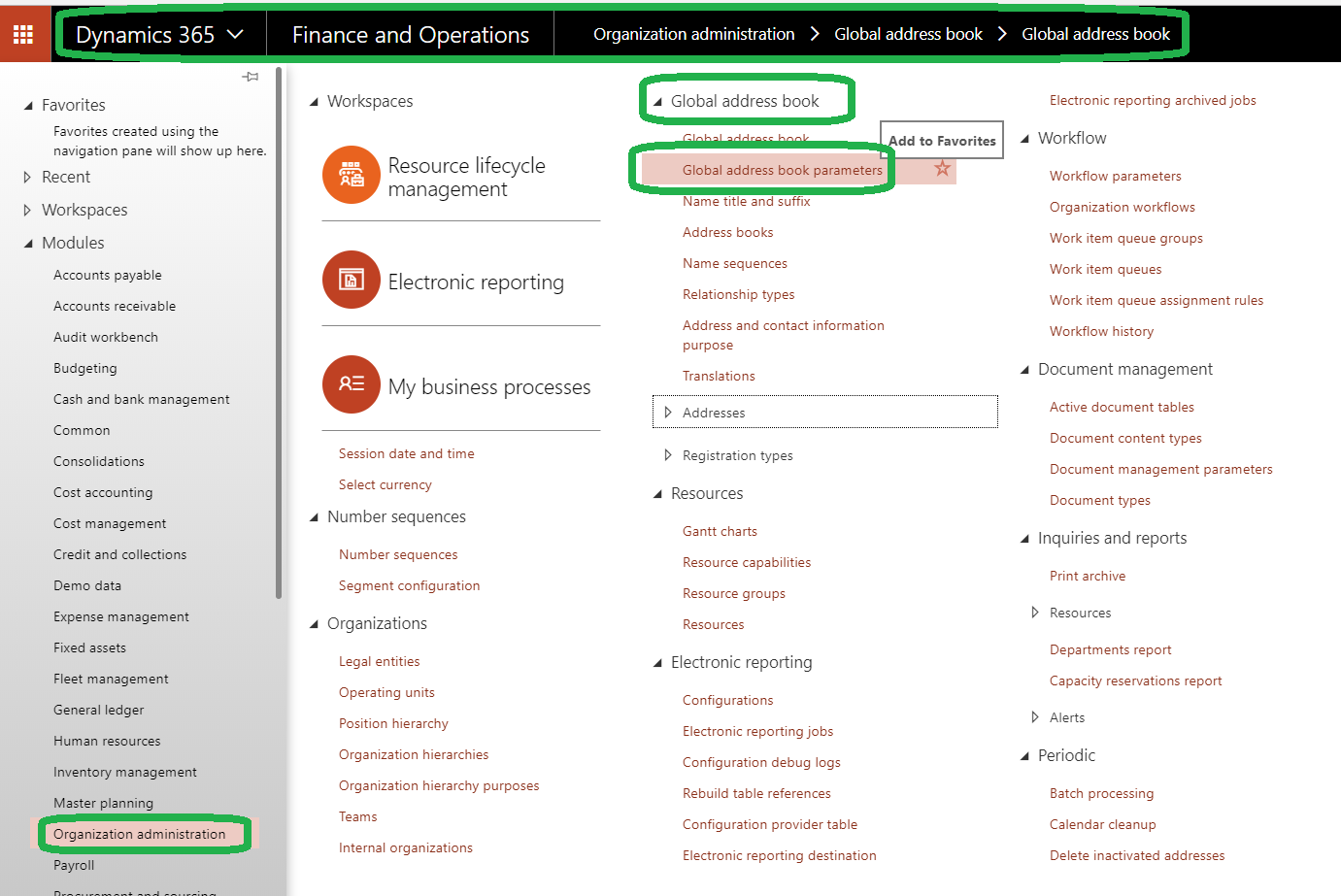Collapse the Electronic reporting group
The image size is (1341, 896).
point(657,662)
